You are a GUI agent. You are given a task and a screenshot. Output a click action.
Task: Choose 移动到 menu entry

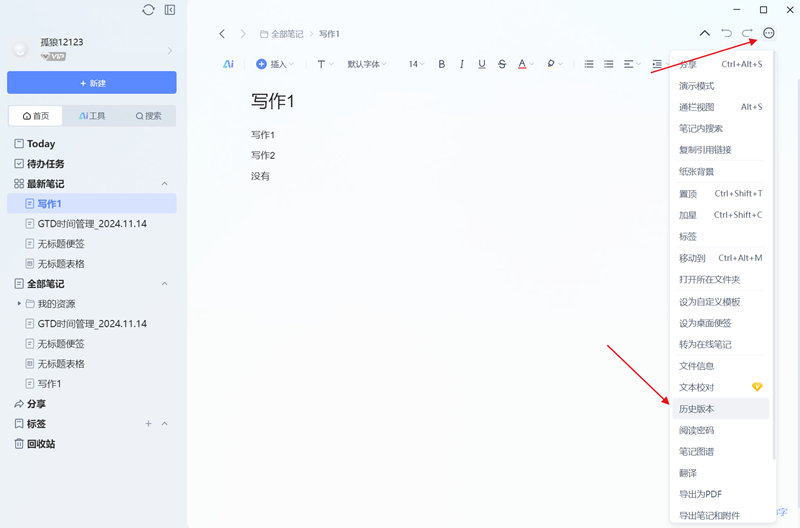(x=720, y=258)
